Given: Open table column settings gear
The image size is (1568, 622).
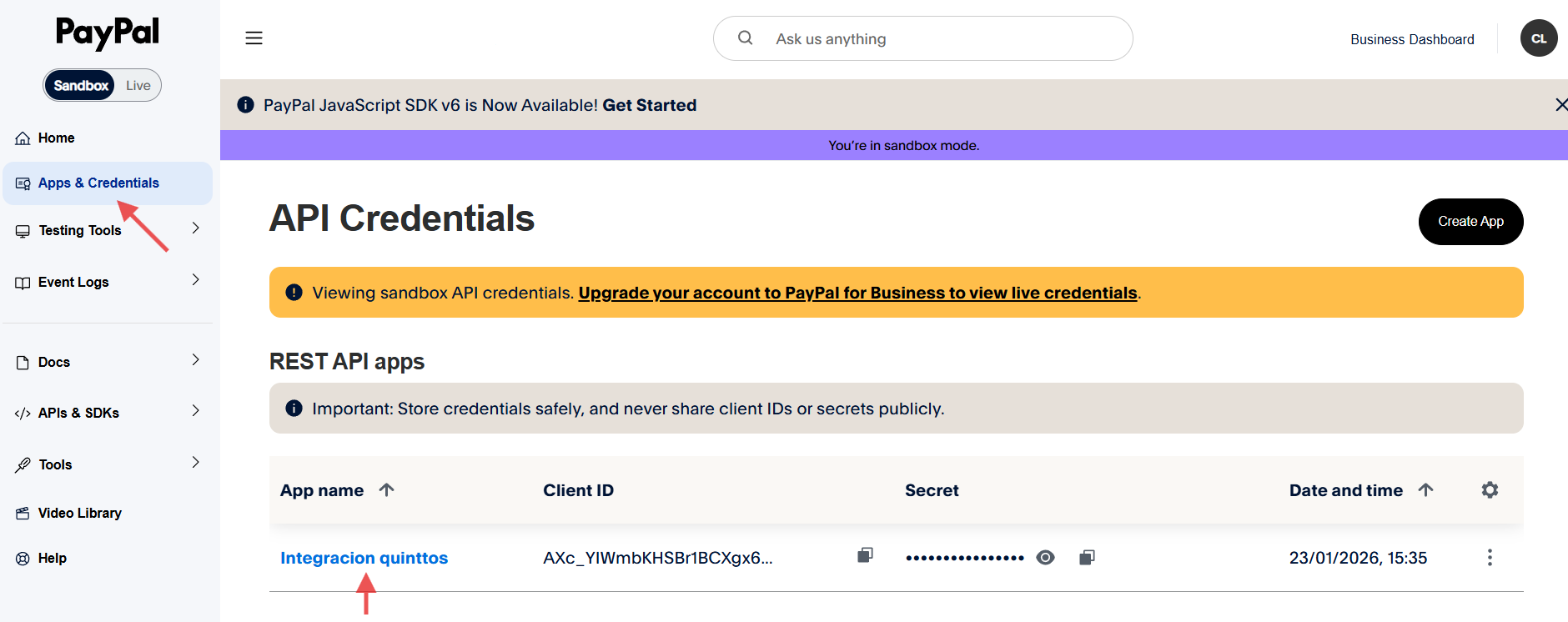Looking at the screenshot, I should coord(1490,490).
